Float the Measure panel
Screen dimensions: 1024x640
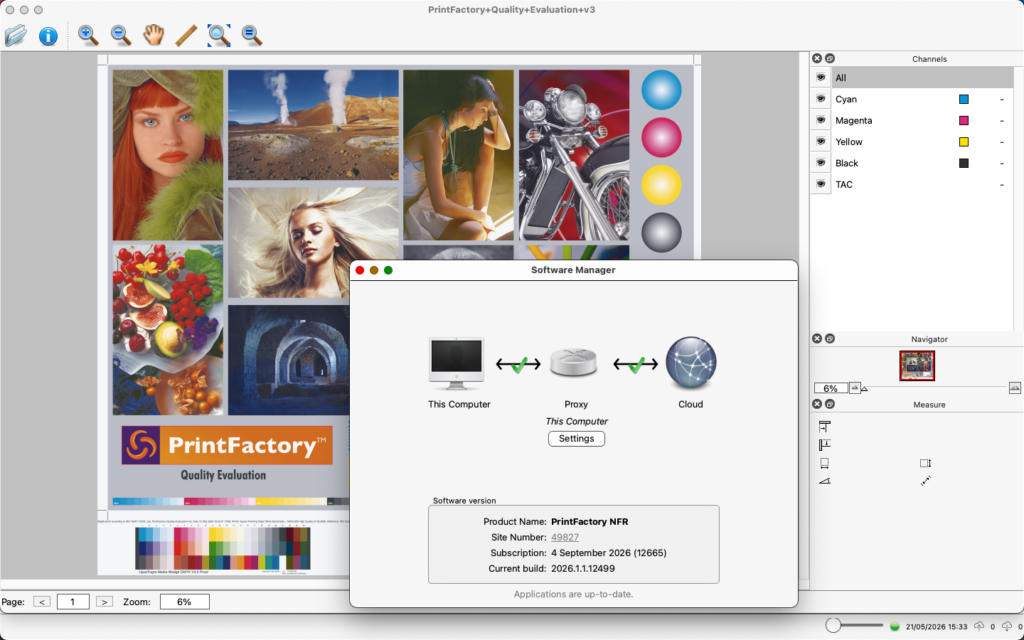[x=829, y=404]
